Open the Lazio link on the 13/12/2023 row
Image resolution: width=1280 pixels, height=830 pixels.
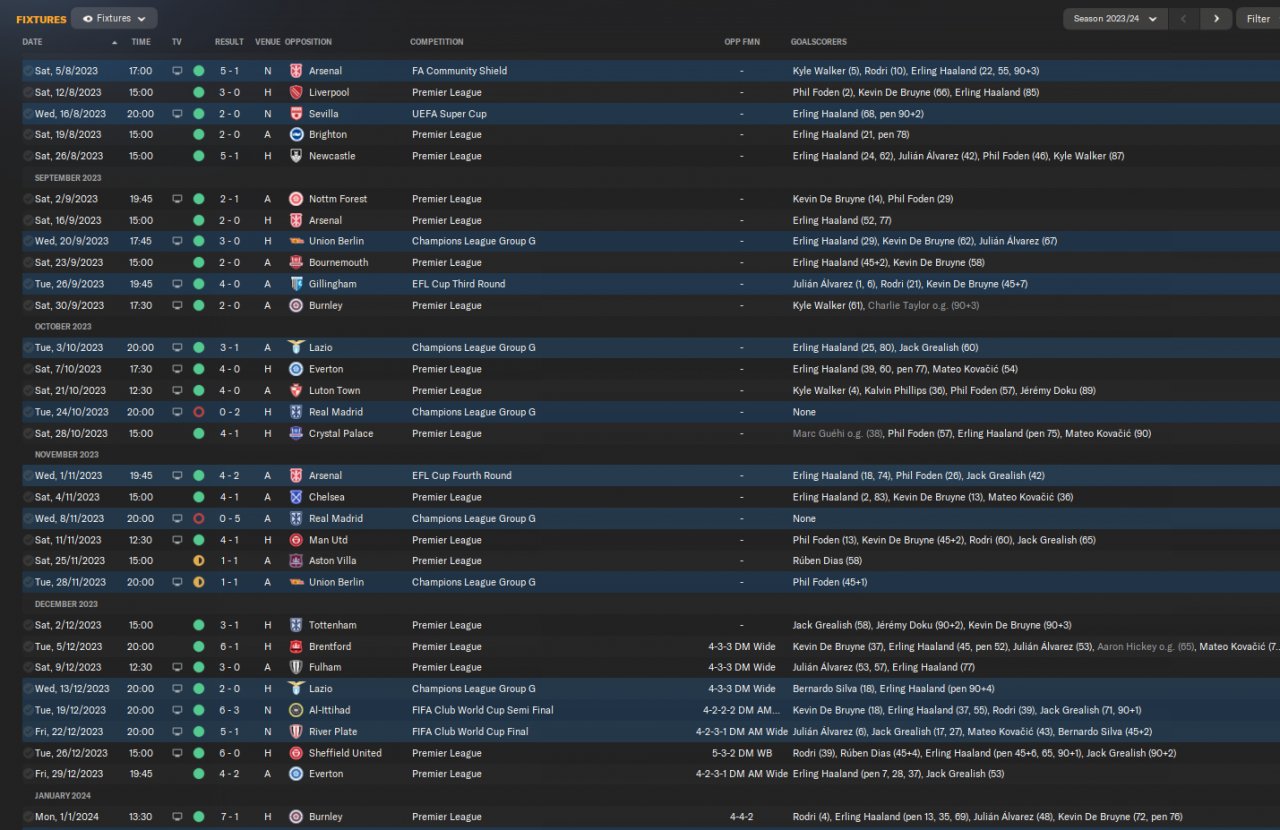click(320, 689)
